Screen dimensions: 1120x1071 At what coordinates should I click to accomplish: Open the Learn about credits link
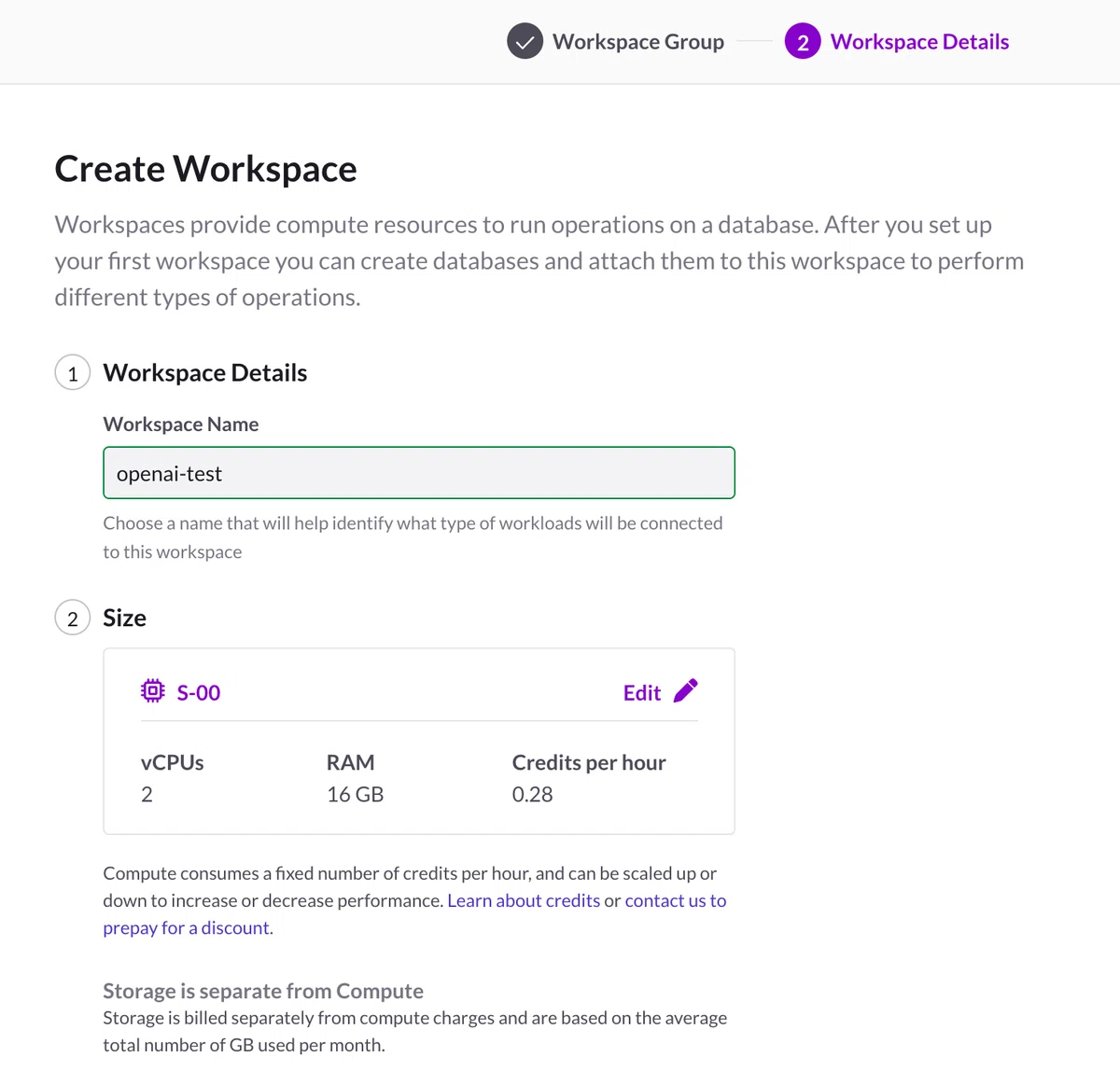point(524,900)
